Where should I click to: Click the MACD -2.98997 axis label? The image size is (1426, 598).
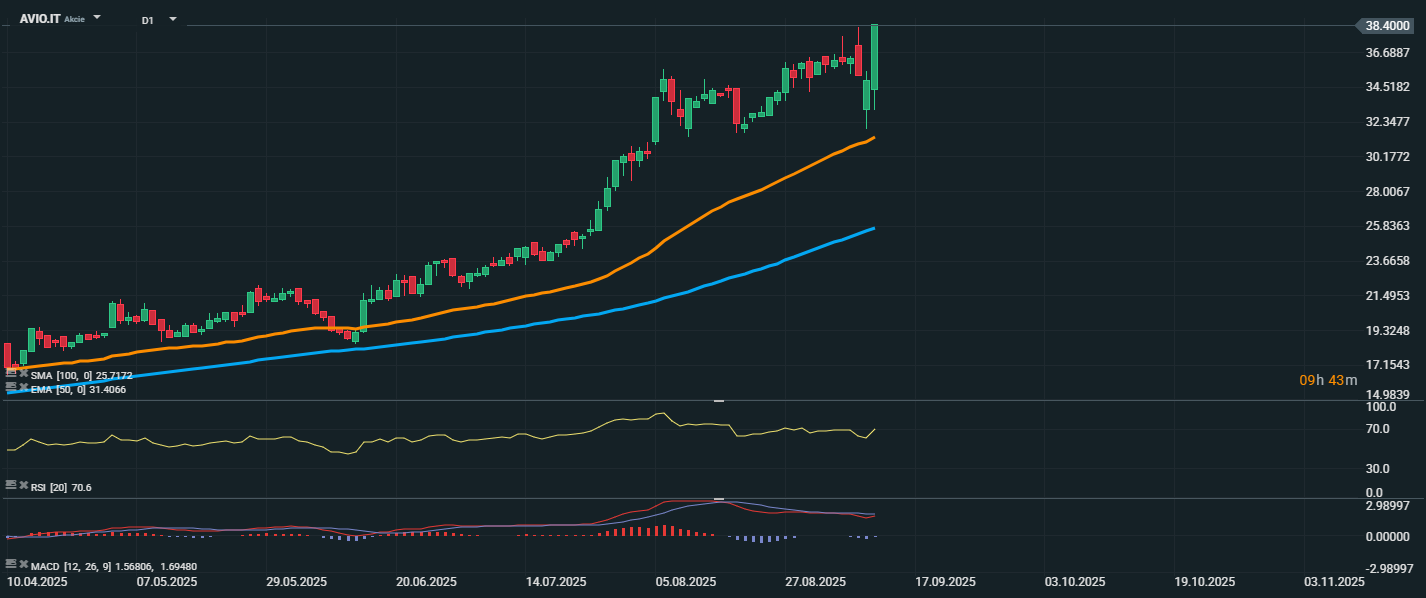1389,568
